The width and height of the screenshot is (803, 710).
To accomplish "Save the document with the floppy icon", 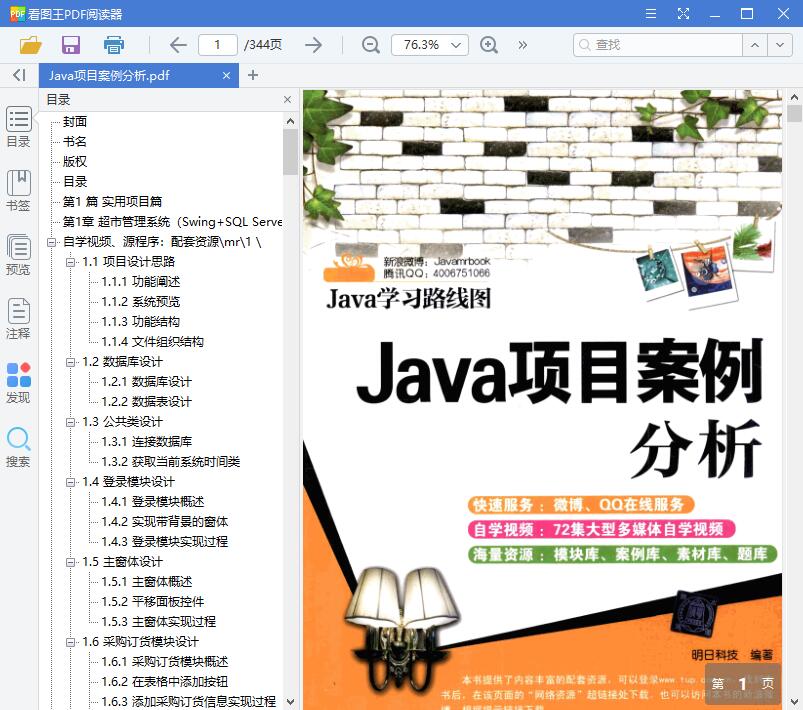I will pyautogui.click(x=71, y=45).
